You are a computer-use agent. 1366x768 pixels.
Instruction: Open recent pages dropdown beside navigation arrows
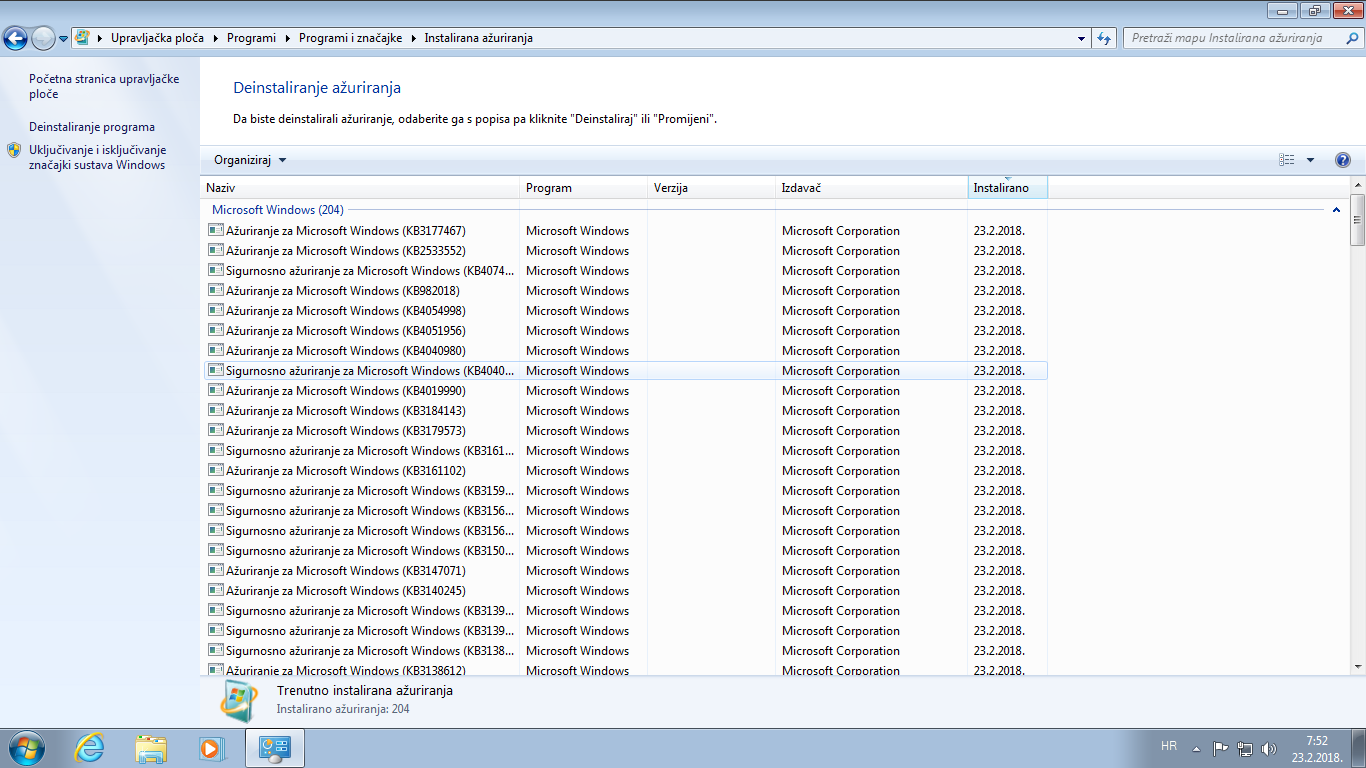(64, 39)
